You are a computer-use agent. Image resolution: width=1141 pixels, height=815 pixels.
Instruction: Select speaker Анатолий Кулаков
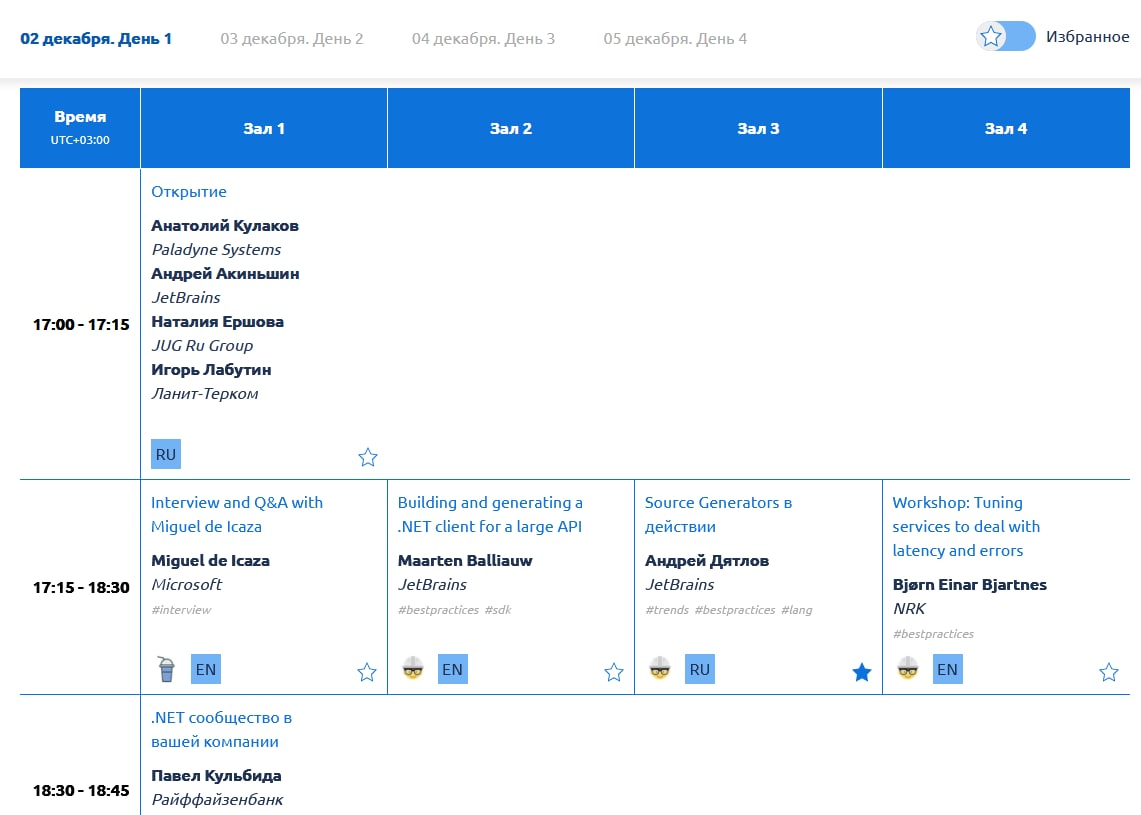pos(225,226)
